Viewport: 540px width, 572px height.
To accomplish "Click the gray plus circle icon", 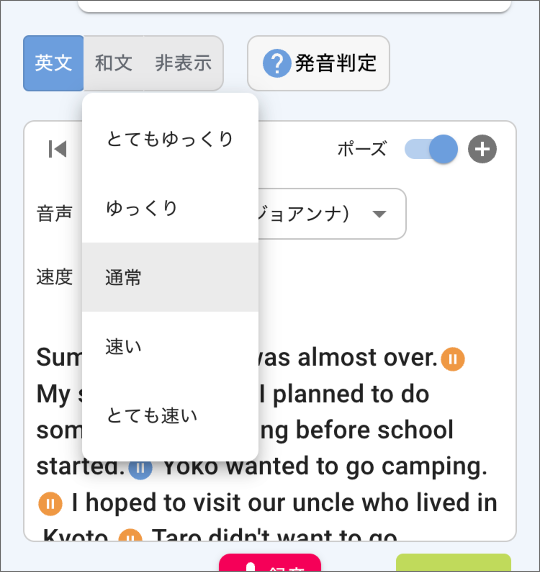I will tap(482, 149).
